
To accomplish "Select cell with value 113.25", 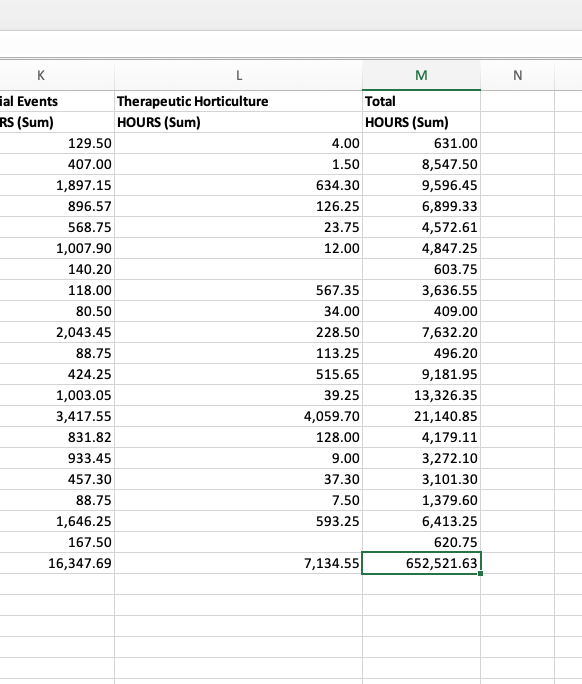I will click(239, 353).
